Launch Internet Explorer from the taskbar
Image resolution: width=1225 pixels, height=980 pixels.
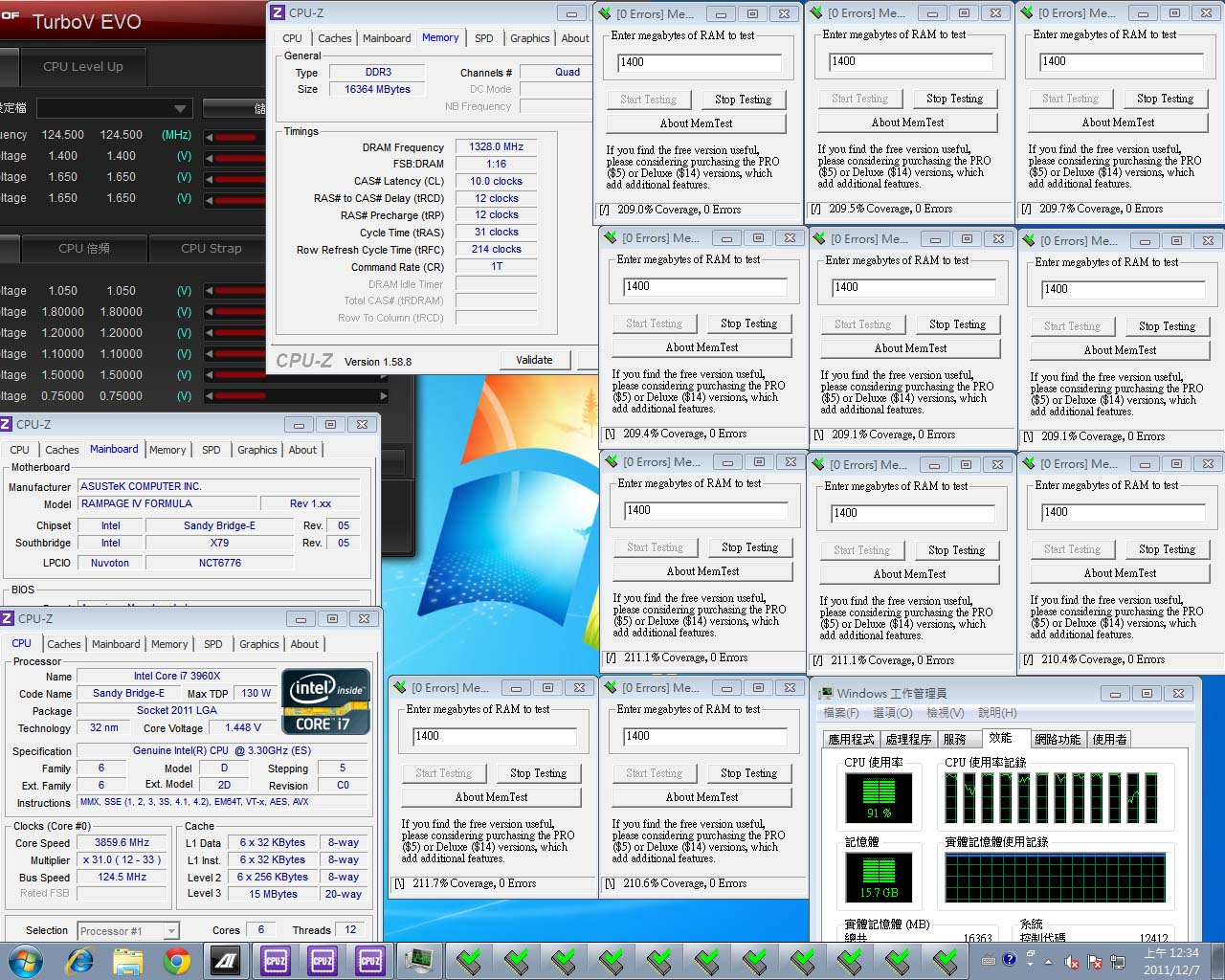pyautogui.click(x=79, y=960)
